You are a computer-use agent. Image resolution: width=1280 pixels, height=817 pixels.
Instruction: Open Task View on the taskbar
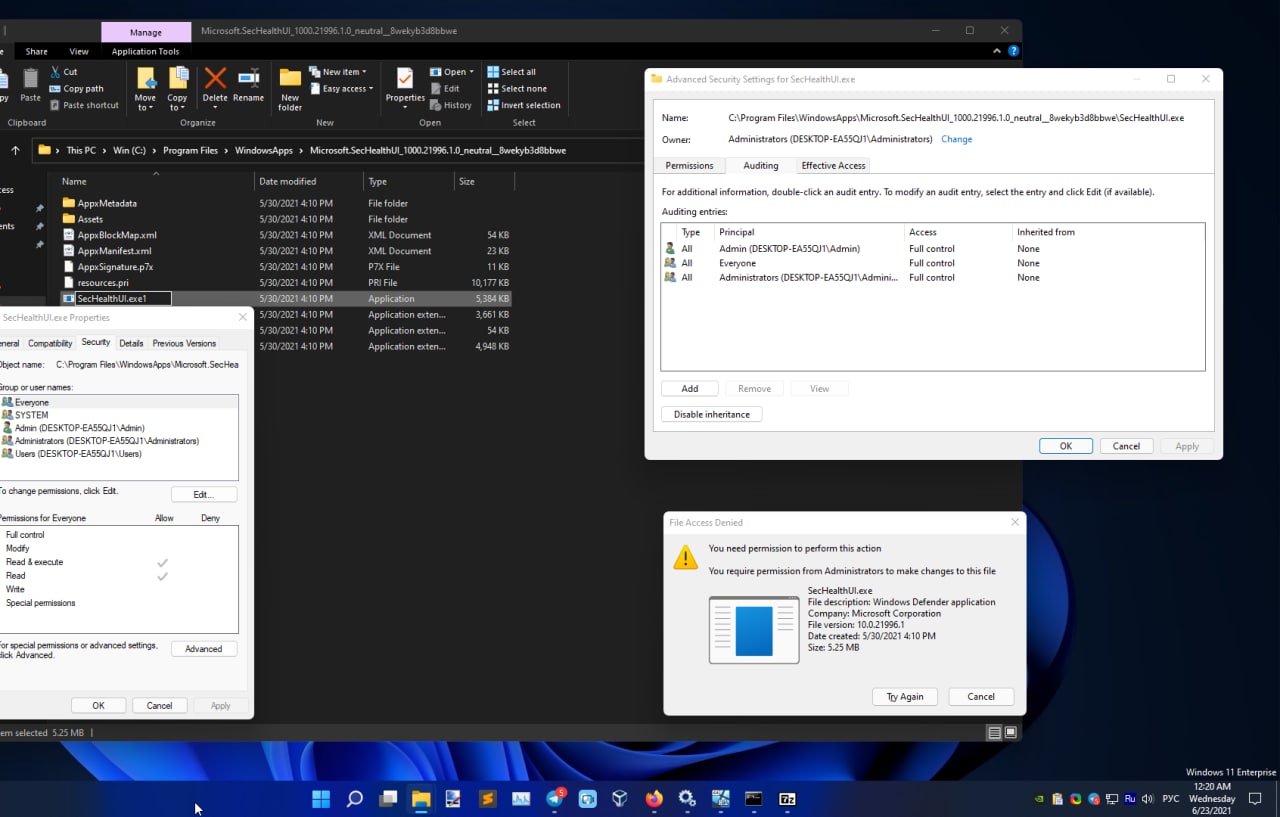click(x=388, y=799)
